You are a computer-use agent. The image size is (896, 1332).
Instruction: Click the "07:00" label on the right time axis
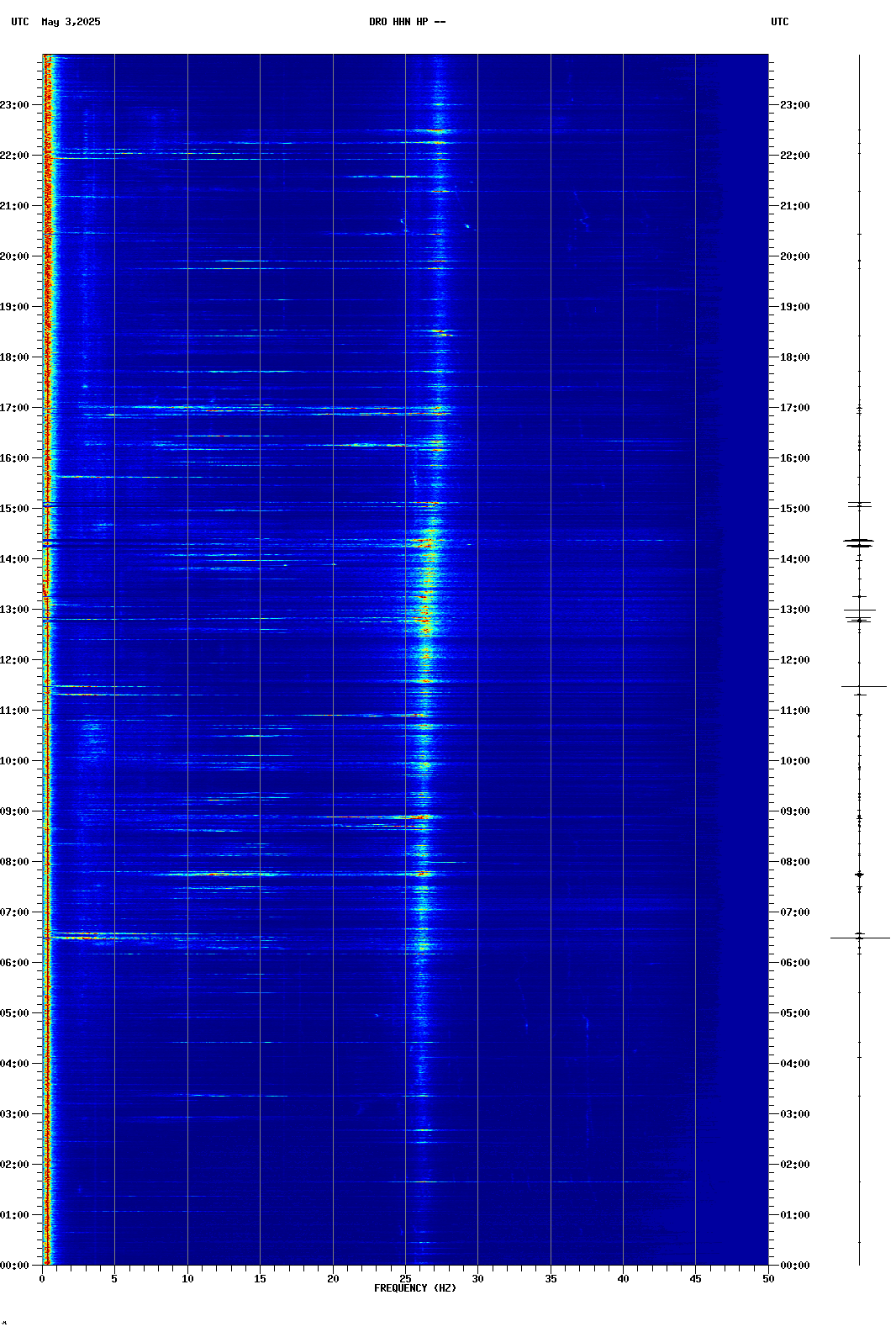tap(795, 912)
